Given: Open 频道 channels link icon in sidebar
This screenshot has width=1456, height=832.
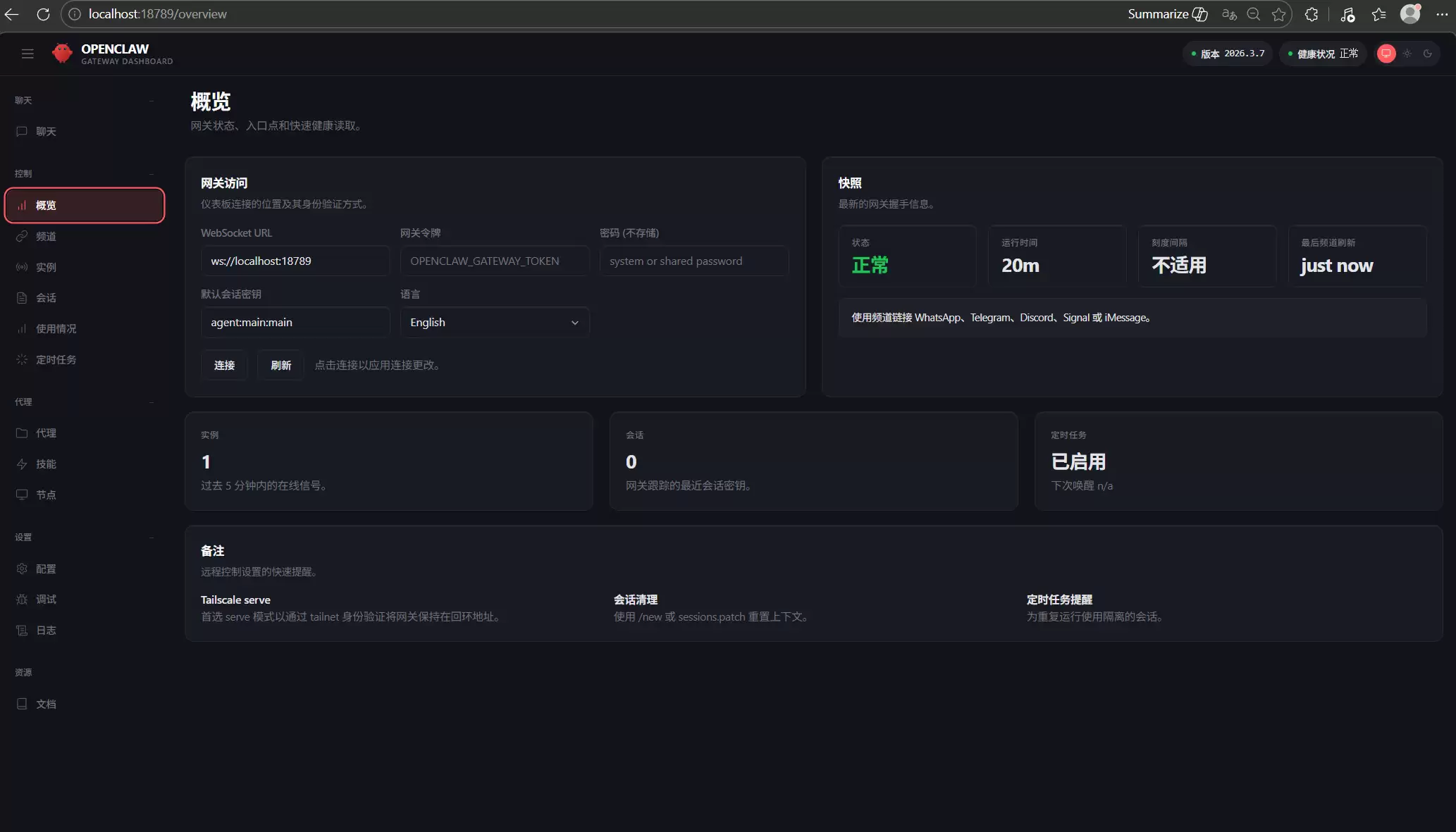Looking at the screenshot, I should pyautogui.click(x=22, y=237).
